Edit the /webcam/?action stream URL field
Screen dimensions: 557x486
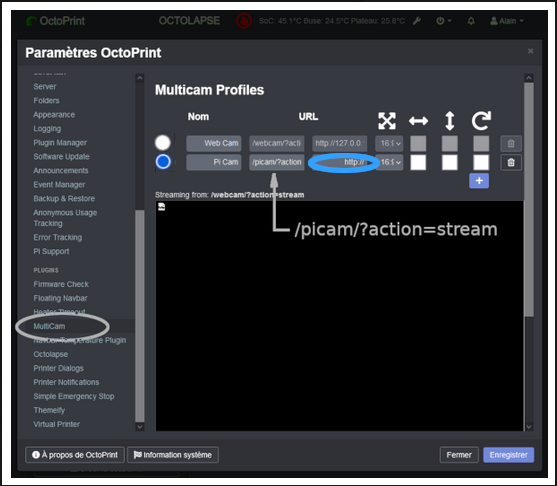pyautogui.click(x=276, y=143)
